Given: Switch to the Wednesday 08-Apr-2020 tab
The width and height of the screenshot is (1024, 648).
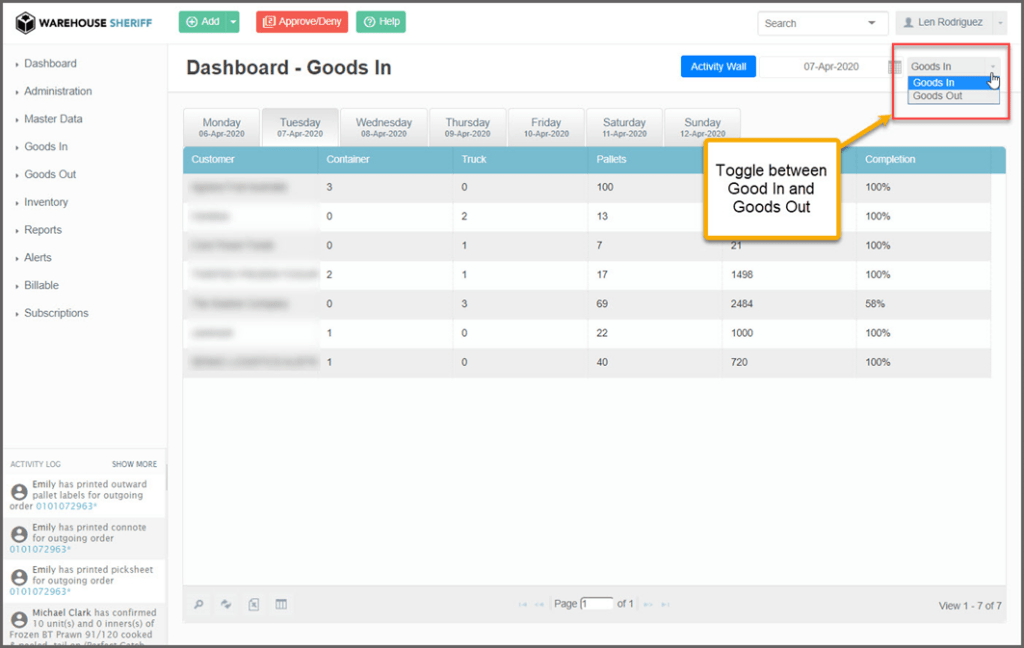Looking at the screenshot, I should pos(384,127).
